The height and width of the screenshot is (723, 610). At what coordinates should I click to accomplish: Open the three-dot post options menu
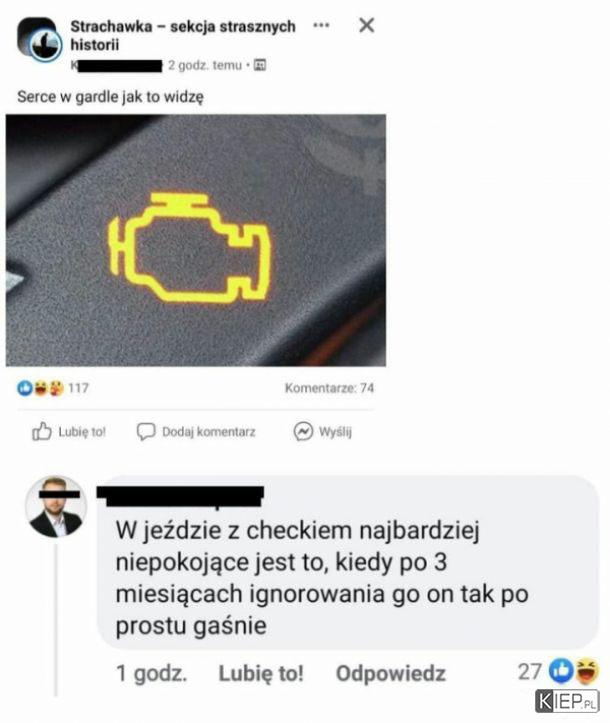pyautogui.click(x=321, y=25)
